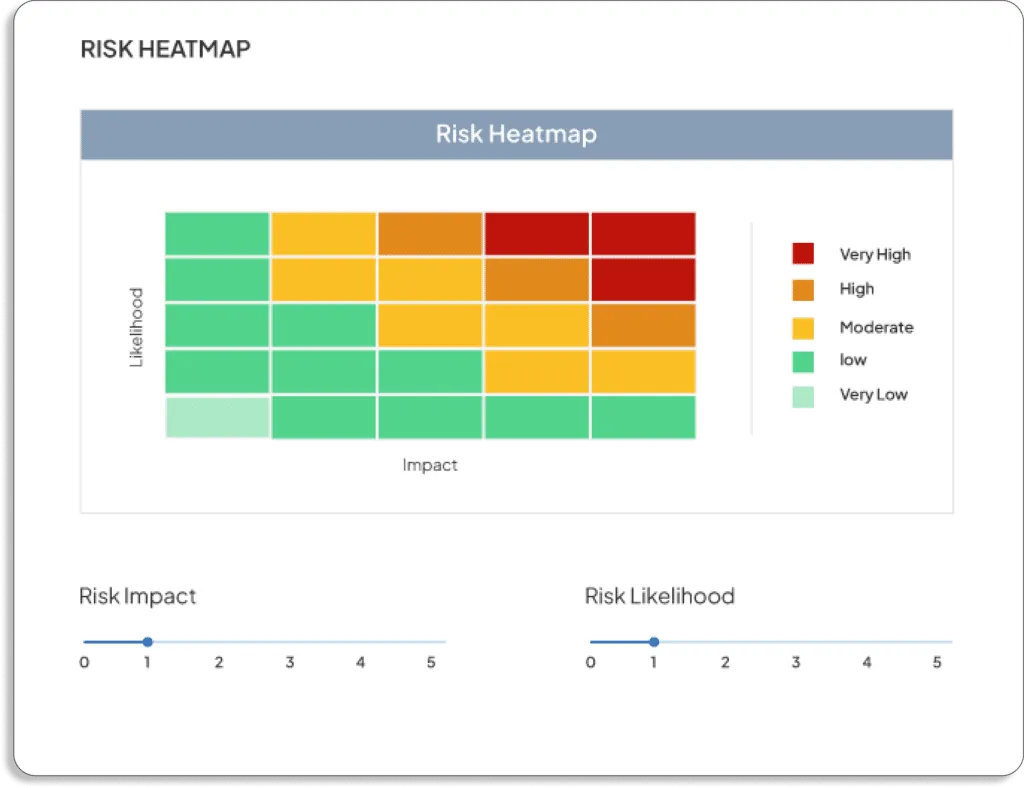Click the Risk Heatmap title banner
Viewport: 1024px width, 788px height.
515,134
